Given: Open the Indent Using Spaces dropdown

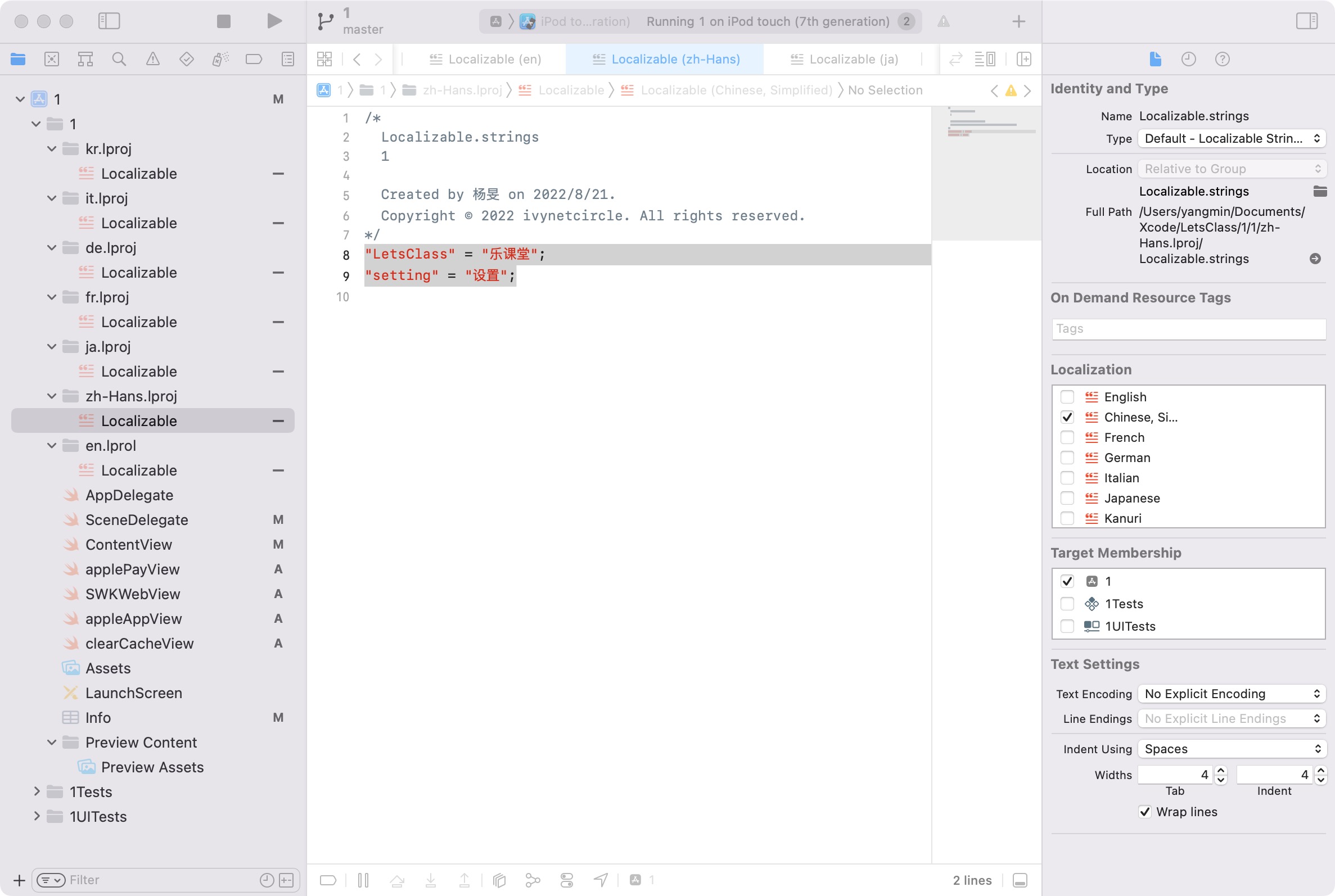Looking at the screenshot, I should click(x=1232, y=749).
